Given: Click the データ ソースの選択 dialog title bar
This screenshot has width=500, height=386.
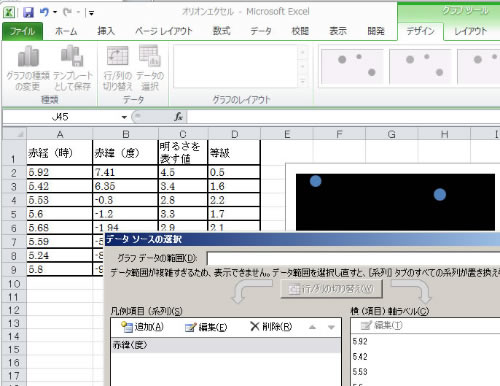Looking at the screenshot, I should point(302,239).
